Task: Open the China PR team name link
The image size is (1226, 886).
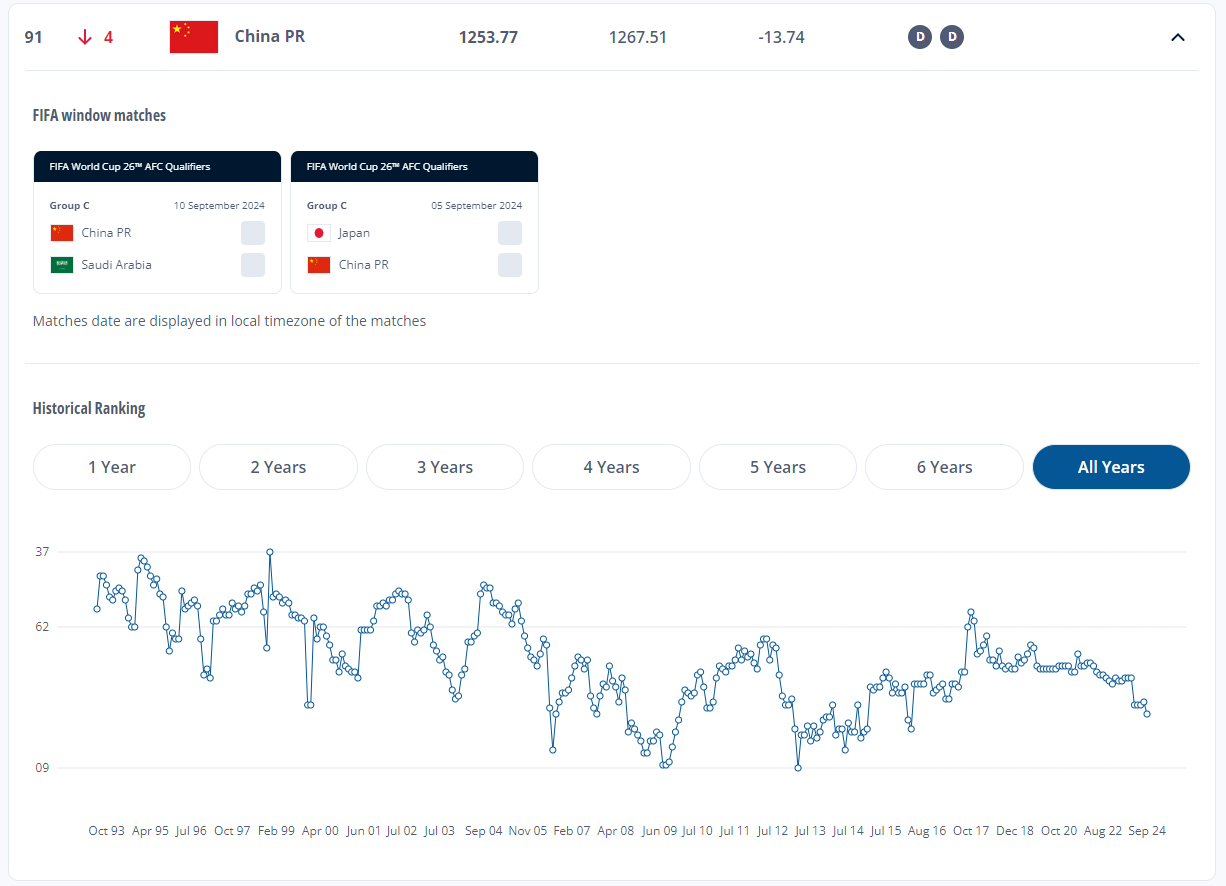Action: click(x=270, y=36)
